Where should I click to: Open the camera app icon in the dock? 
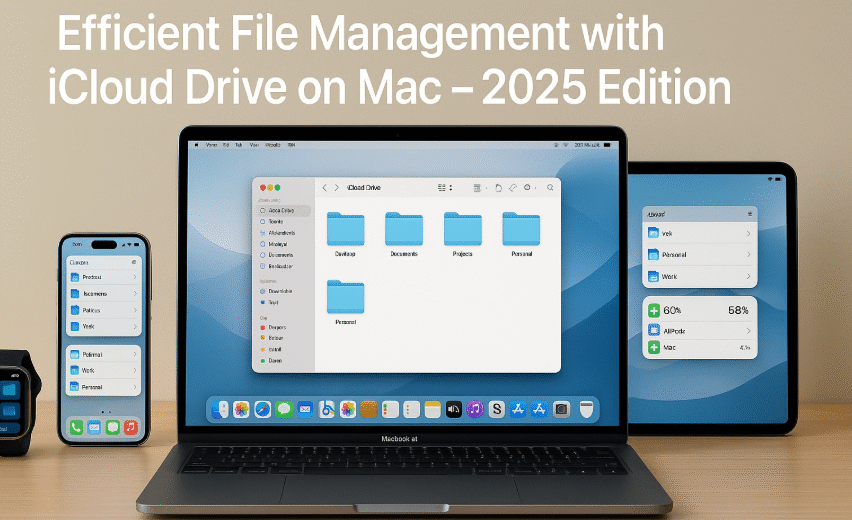(x=561, y=409)
